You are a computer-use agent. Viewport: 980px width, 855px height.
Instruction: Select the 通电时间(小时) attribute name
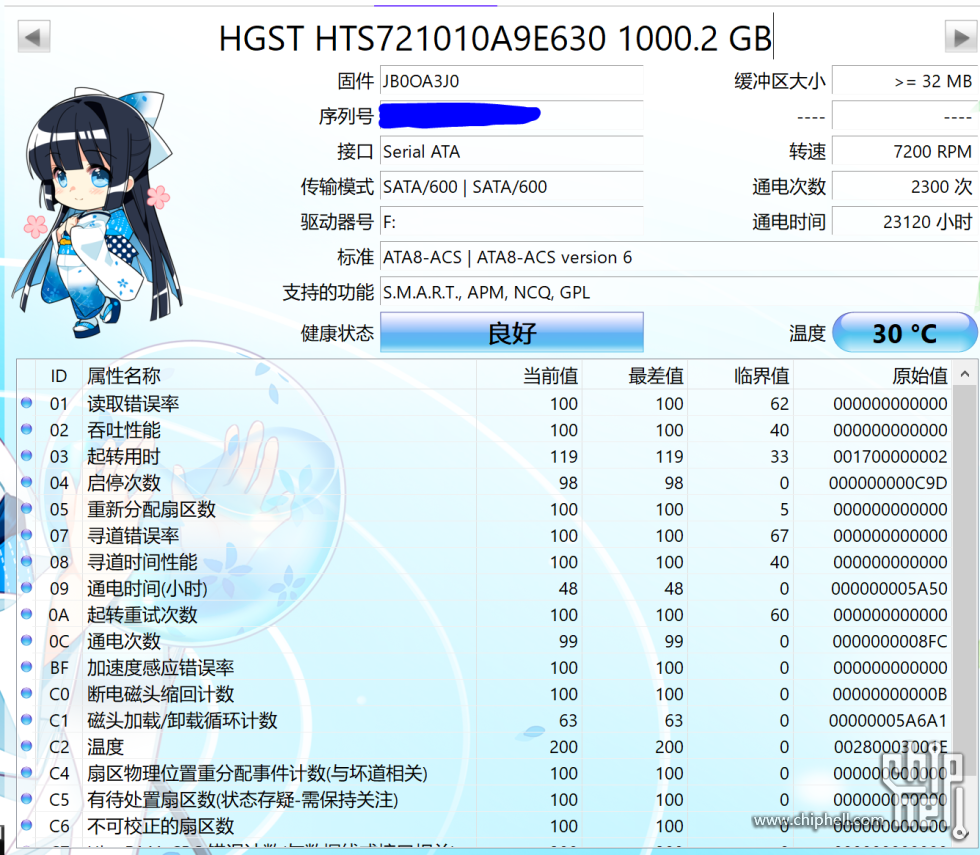point(148,588)
